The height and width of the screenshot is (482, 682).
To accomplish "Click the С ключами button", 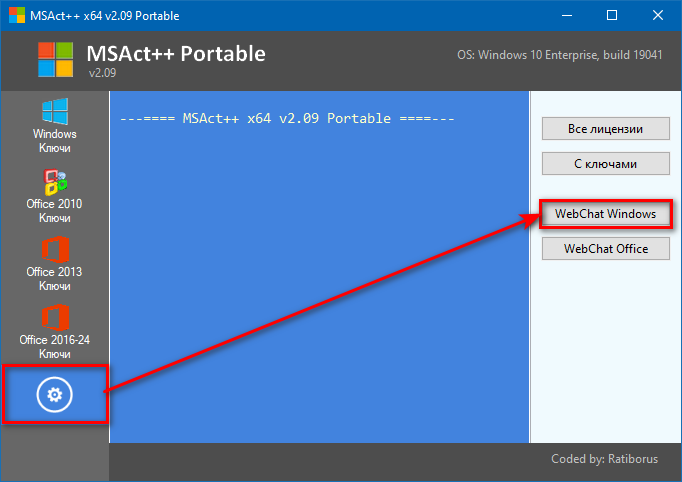I will click(605, 164).
